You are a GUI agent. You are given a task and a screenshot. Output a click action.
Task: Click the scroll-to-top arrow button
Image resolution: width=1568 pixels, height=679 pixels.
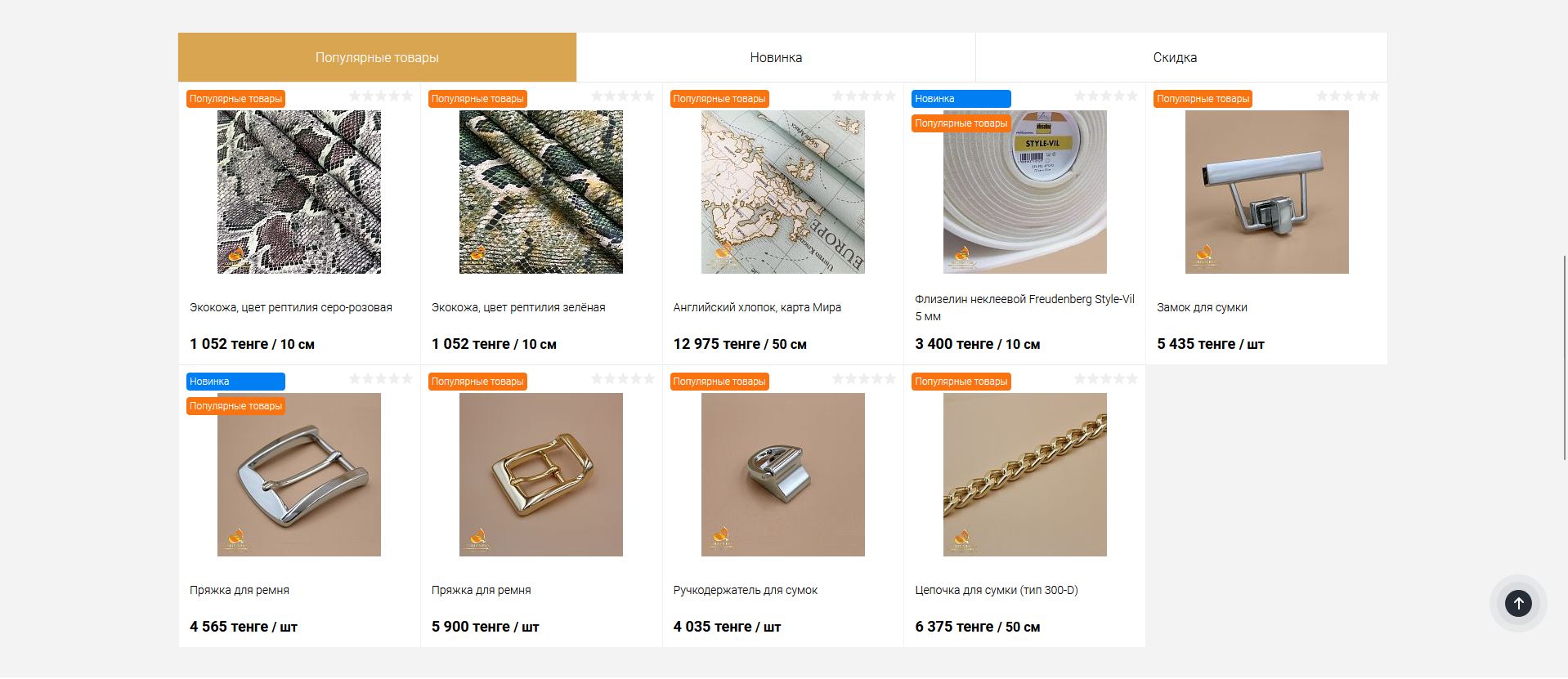click(1518, 604)
